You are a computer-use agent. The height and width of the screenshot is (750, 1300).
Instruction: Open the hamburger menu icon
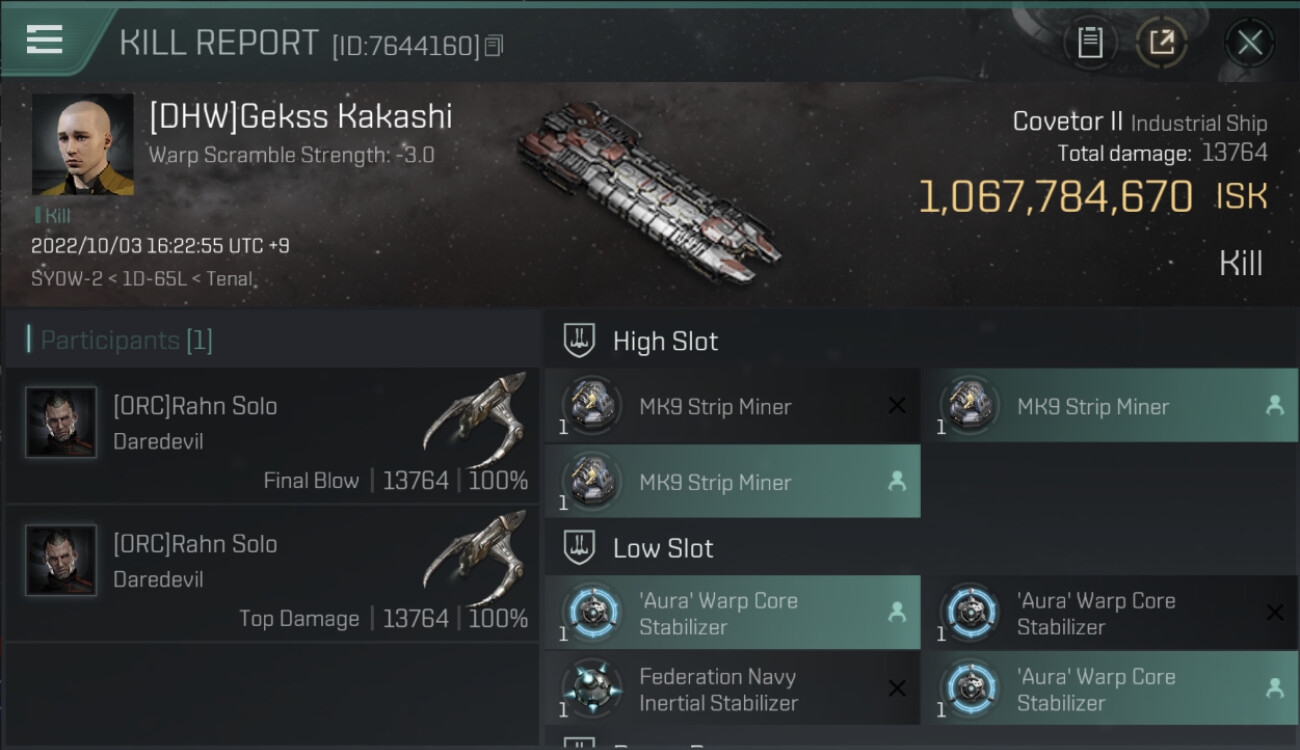click(x=45, y=40)
